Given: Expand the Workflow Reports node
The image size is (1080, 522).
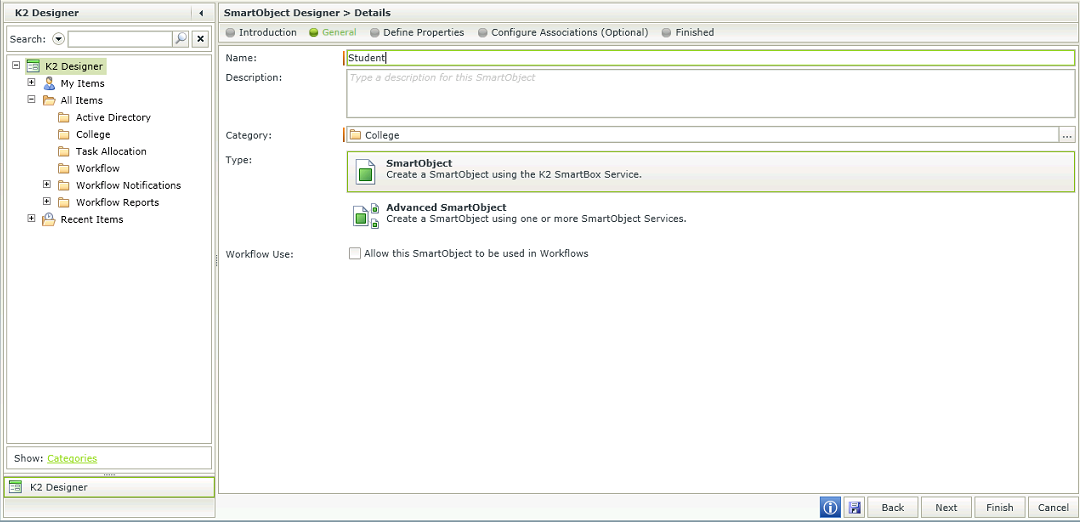Looking at the screenshot, I should 47,201.
